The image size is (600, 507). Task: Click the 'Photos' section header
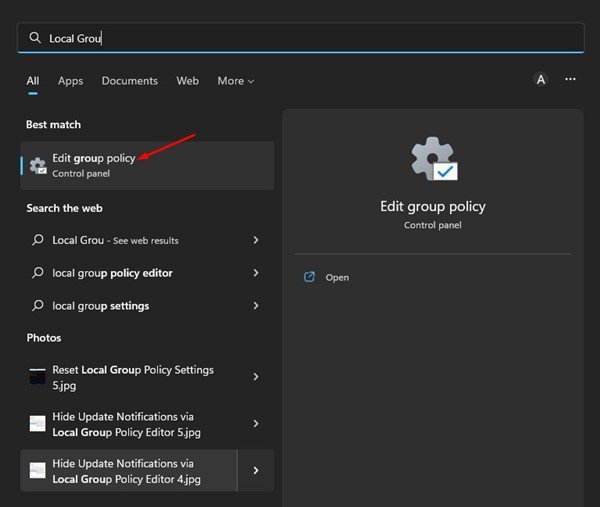(44, 338)
